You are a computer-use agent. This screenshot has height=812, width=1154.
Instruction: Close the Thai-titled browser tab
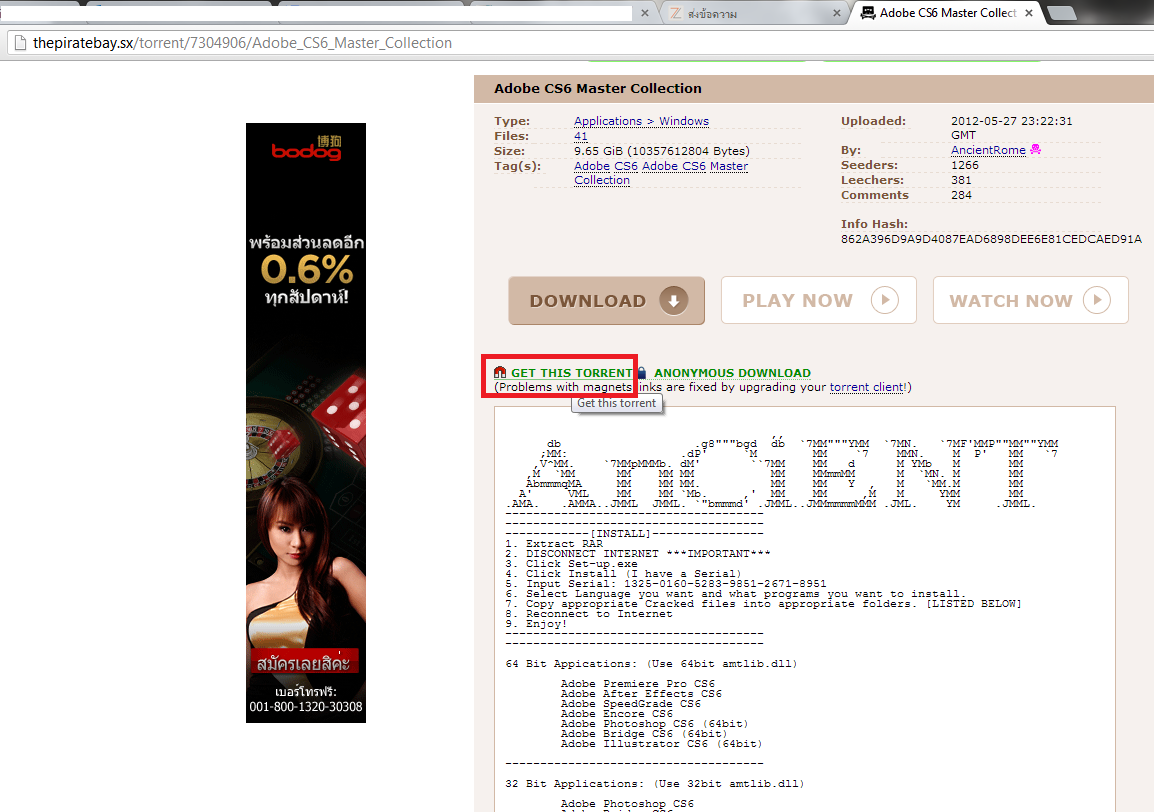pyautogui.click(x=837, y=13)
